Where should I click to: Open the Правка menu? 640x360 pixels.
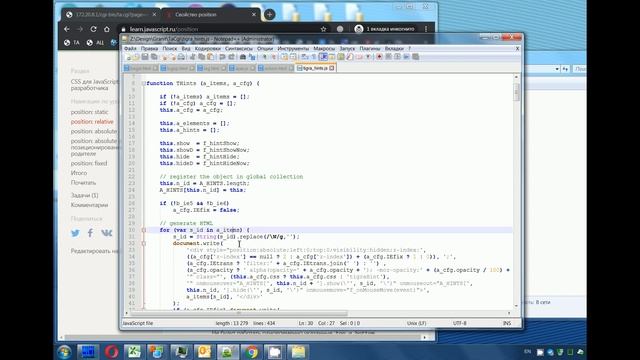coord(149,49)
